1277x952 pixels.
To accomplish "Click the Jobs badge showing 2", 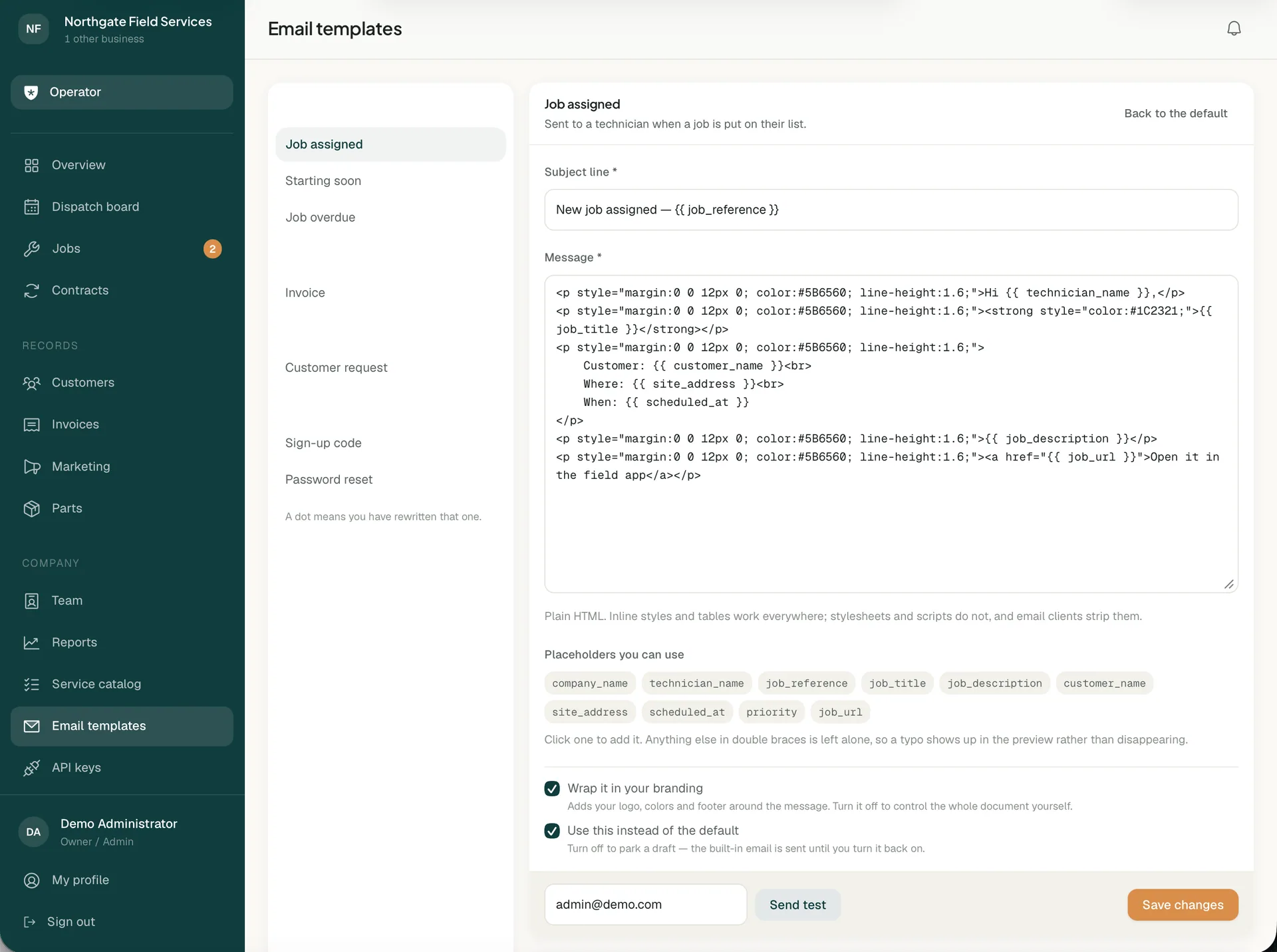I will point(212,249).
